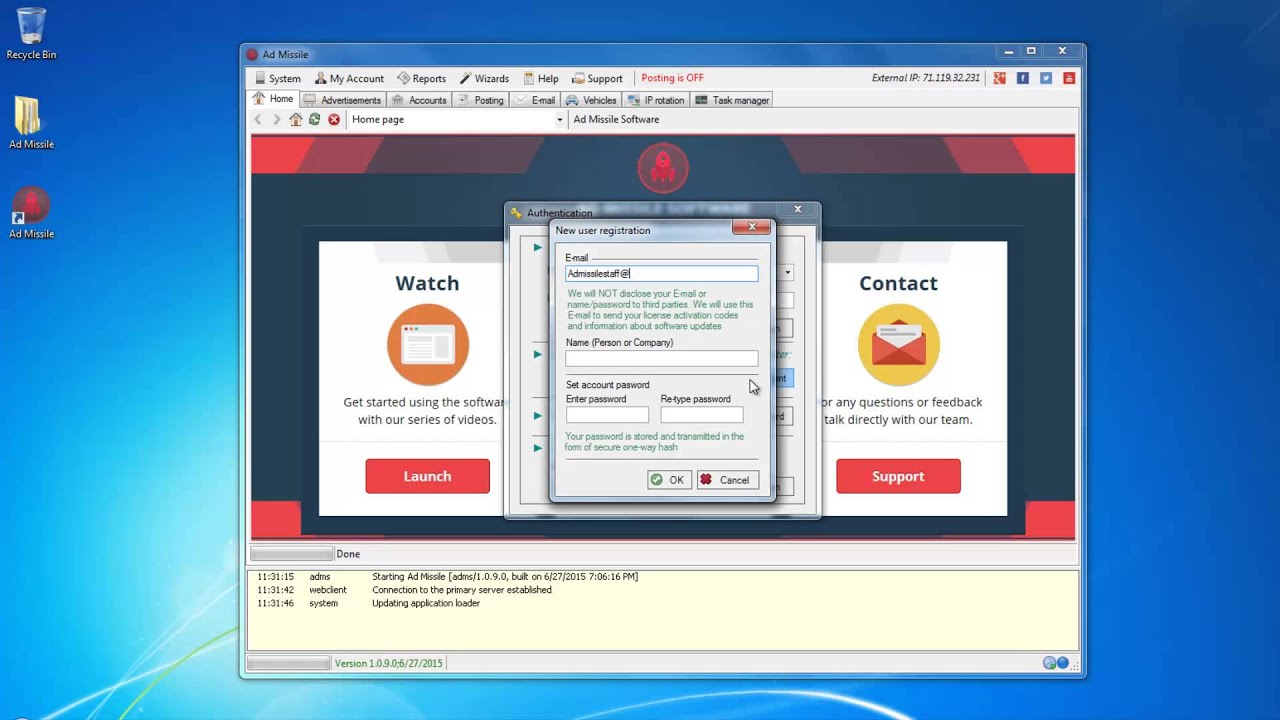This screenshot has height=720, width=1280.
Task: Click the E-mail input field
Action: click(662, 273)
